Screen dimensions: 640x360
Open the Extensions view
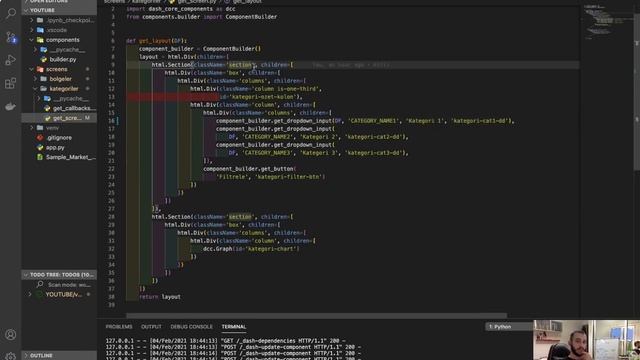pos(11,83)
